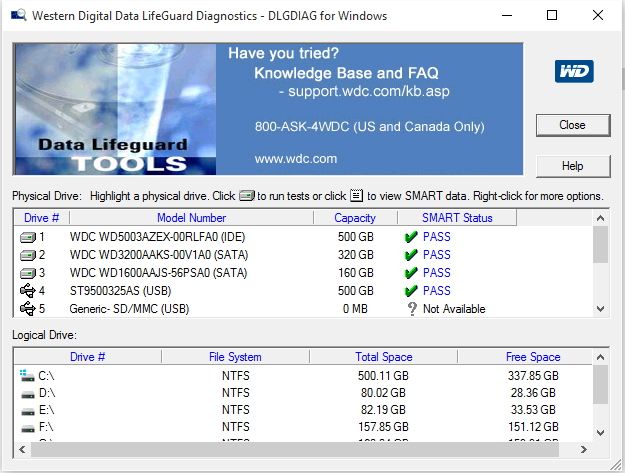The width and height of the screenshot is (625, 473).
Task: Click the DLGDIAG app icon in title bar
Action: point(18,16)
